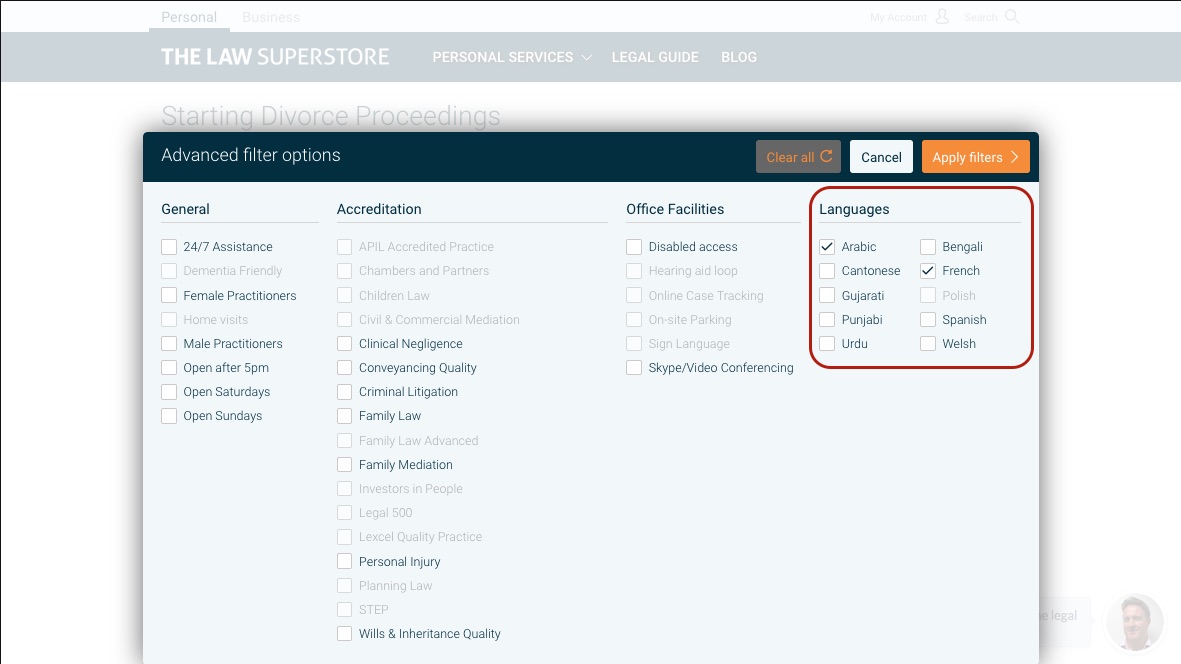Image resolution: width=1181 pixels, height=664 pixels.
Task: Select the Welsh language checkbox
Action: click(927, 343)
